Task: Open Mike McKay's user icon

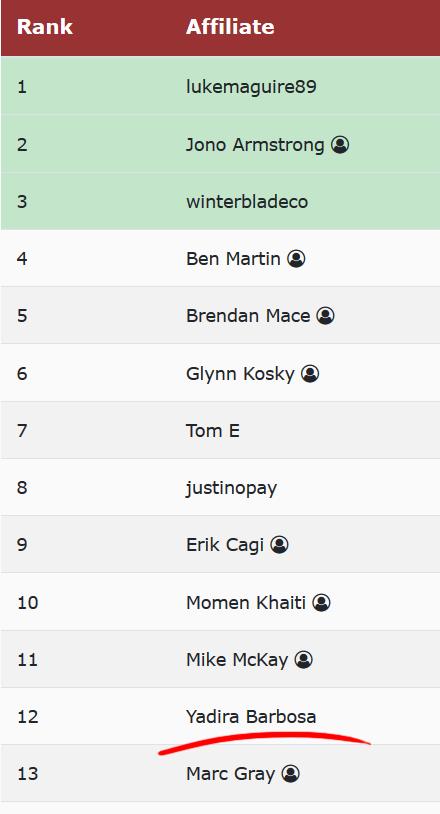Action: (304, 660)
